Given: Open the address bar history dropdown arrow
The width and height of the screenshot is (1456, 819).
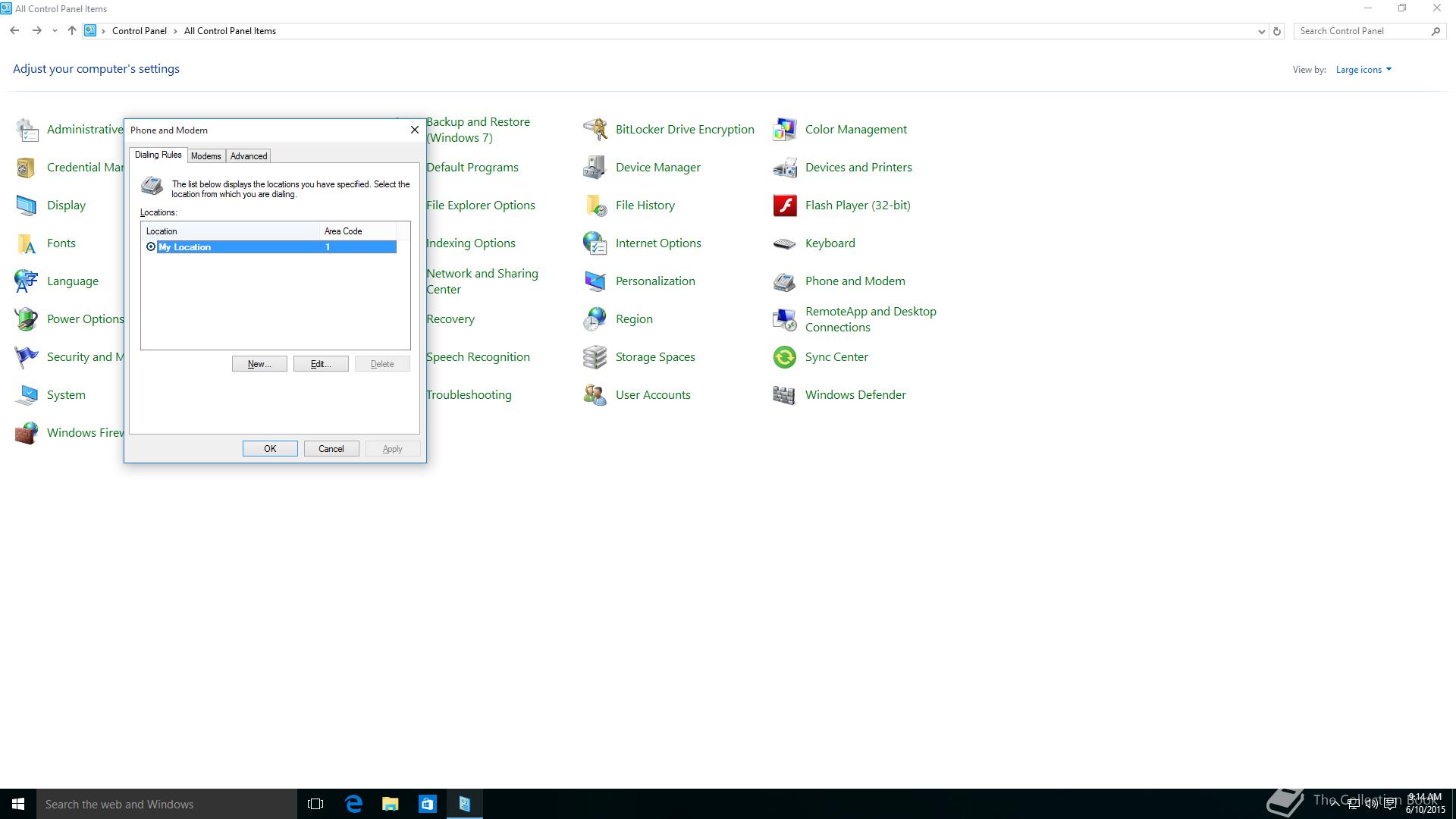Looking at the screenshot, I should click(x=1261, y=31).
